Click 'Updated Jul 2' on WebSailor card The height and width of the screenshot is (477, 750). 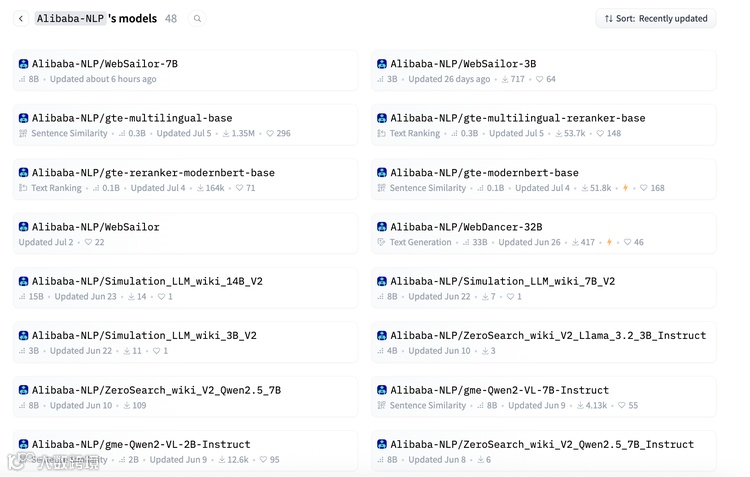[x=46, y=242]
